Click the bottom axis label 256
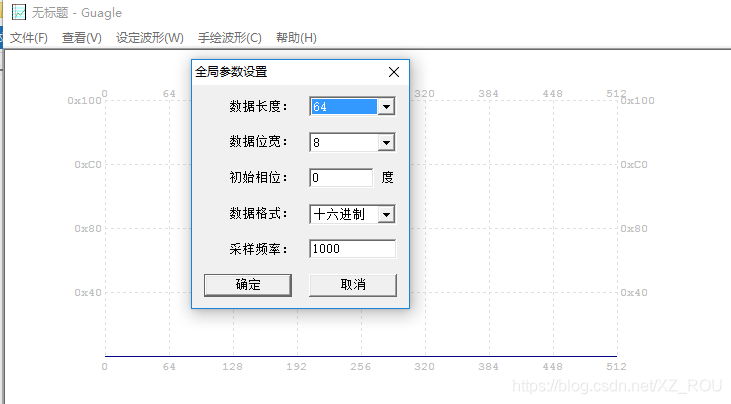 (x=360, y=367)
